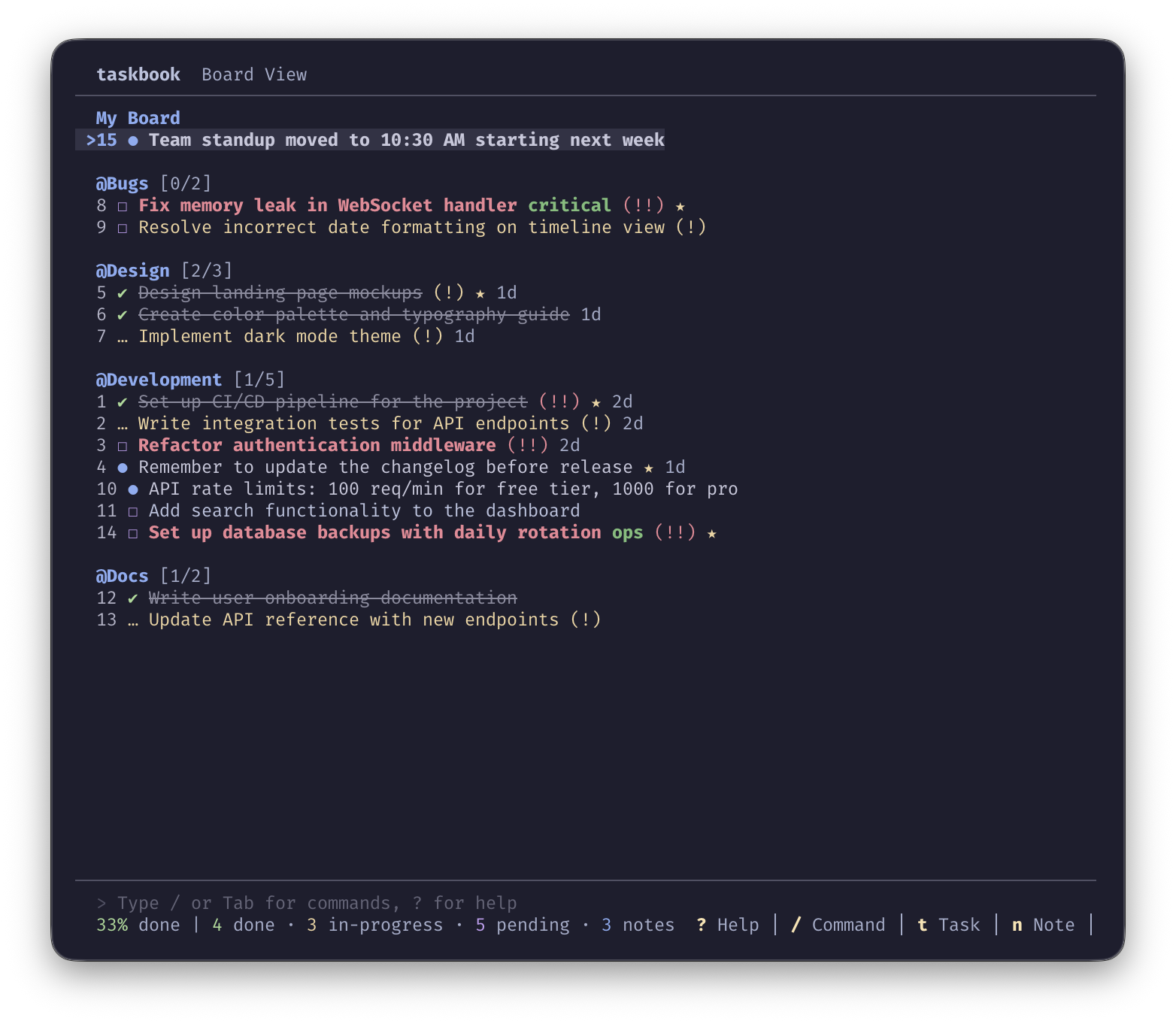Collapse the @Docs board group
1176x1024 pixels.
coord(122,576)
